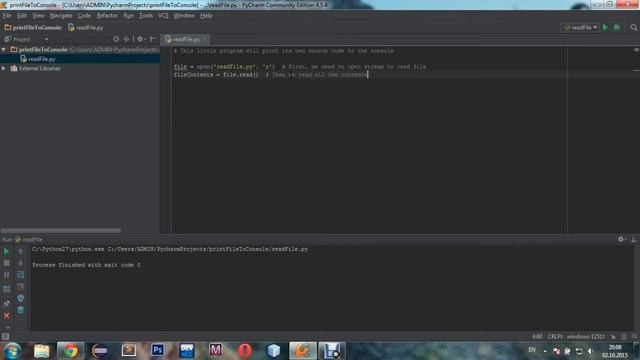Click scroll from source target icon
The image size is (640, 360).
(116, 39)
